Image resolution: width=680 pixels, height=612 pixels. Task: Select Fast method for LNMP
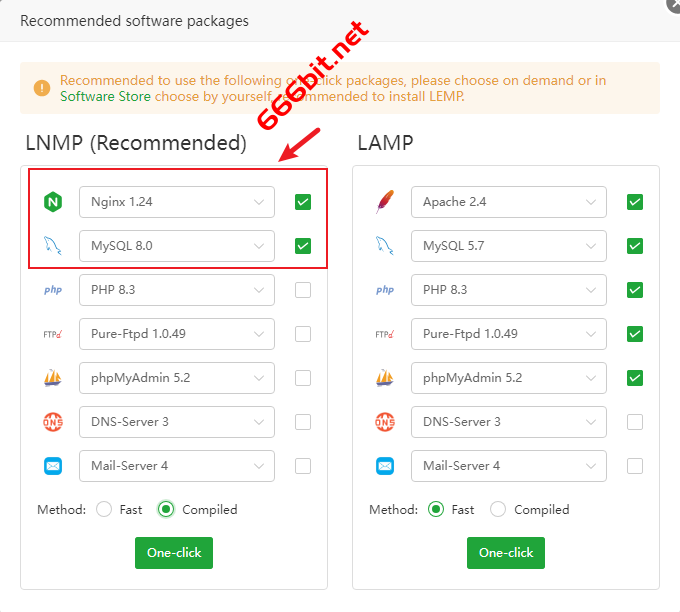104,509
